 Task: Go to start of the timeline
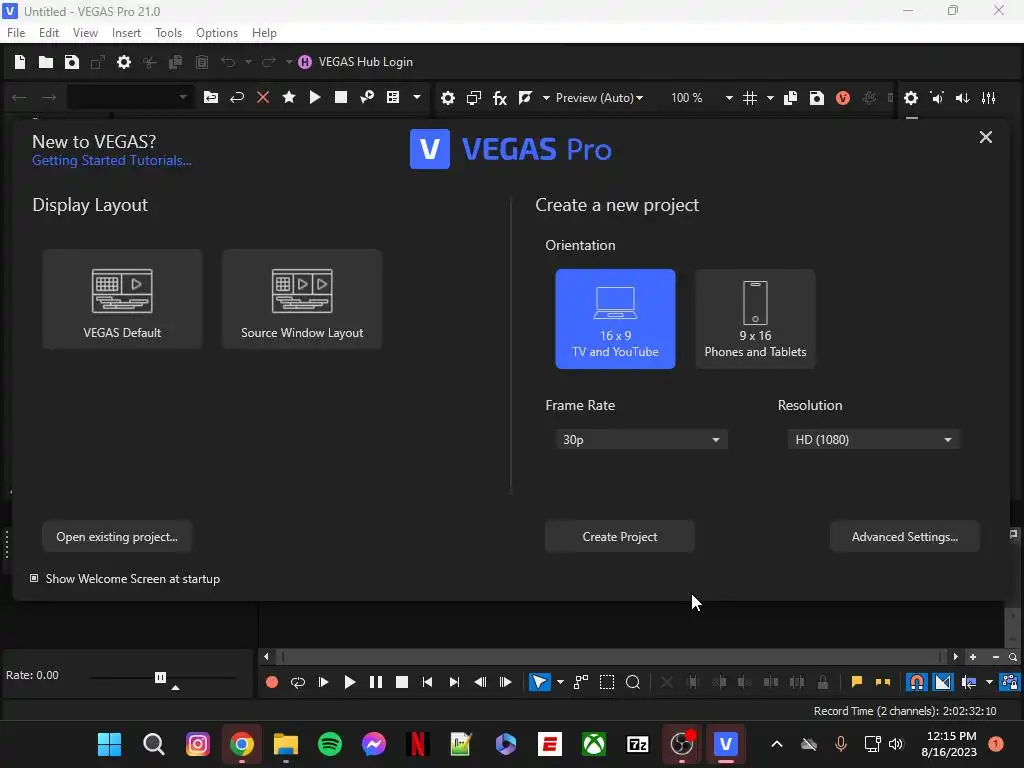coord(428,682)
